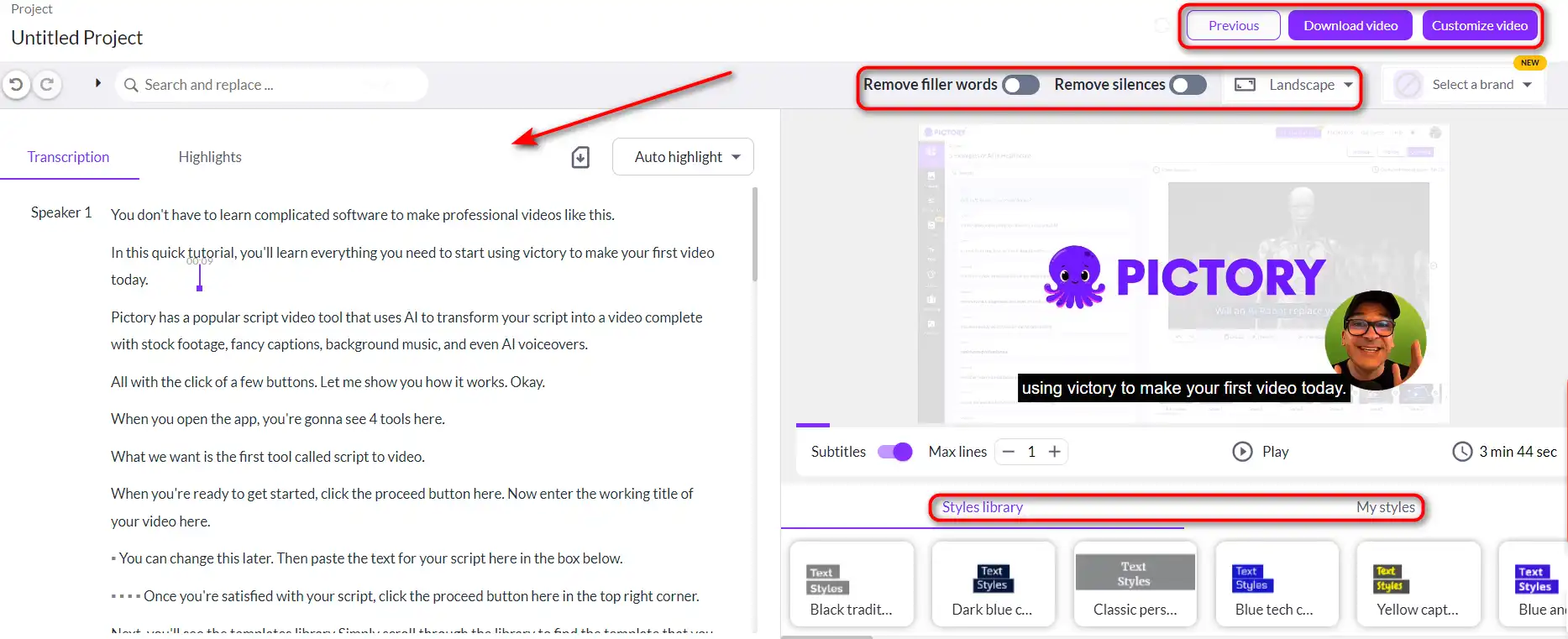Open the Auto highlight dropdown
The width and height of the screenshot is (1568, 639).
683,157
